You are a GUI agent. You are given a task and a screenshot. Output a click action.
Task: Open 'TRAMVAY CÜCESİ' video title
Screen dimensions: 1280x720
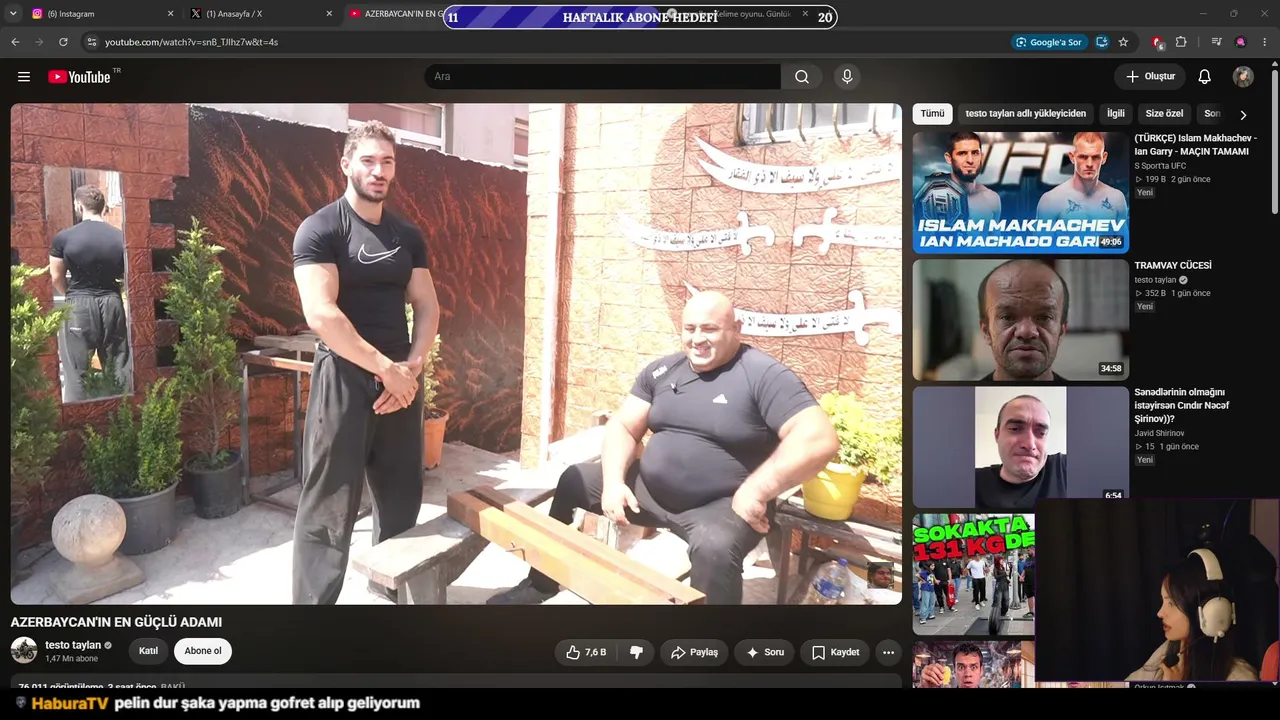1173,266
